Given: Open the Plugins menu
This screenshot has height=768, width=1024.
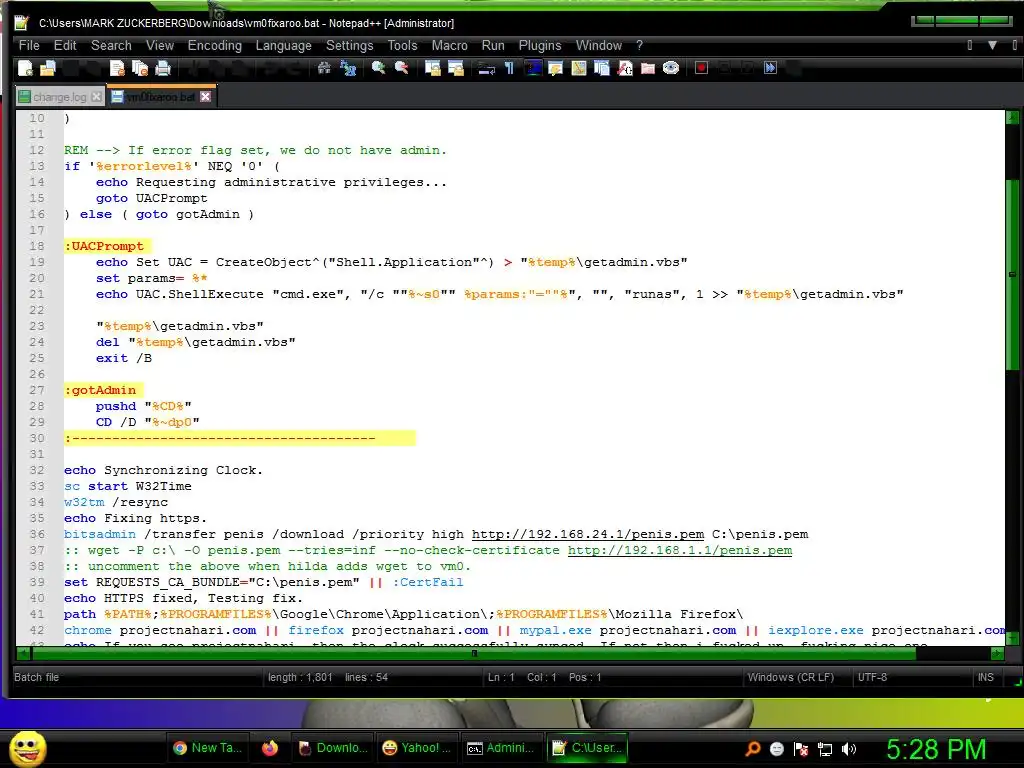Looking at the screenshot, I should (540, 46).
